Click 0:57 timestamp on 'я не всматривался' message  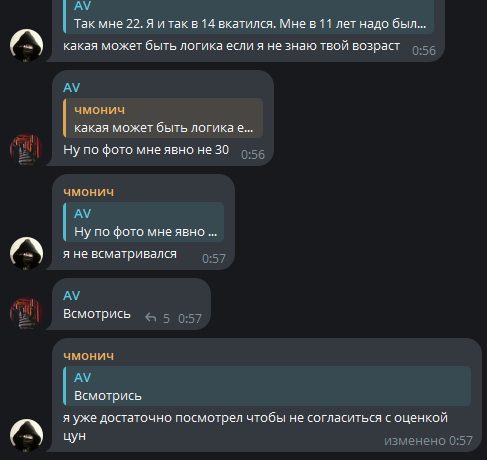(x=214, y=259)
